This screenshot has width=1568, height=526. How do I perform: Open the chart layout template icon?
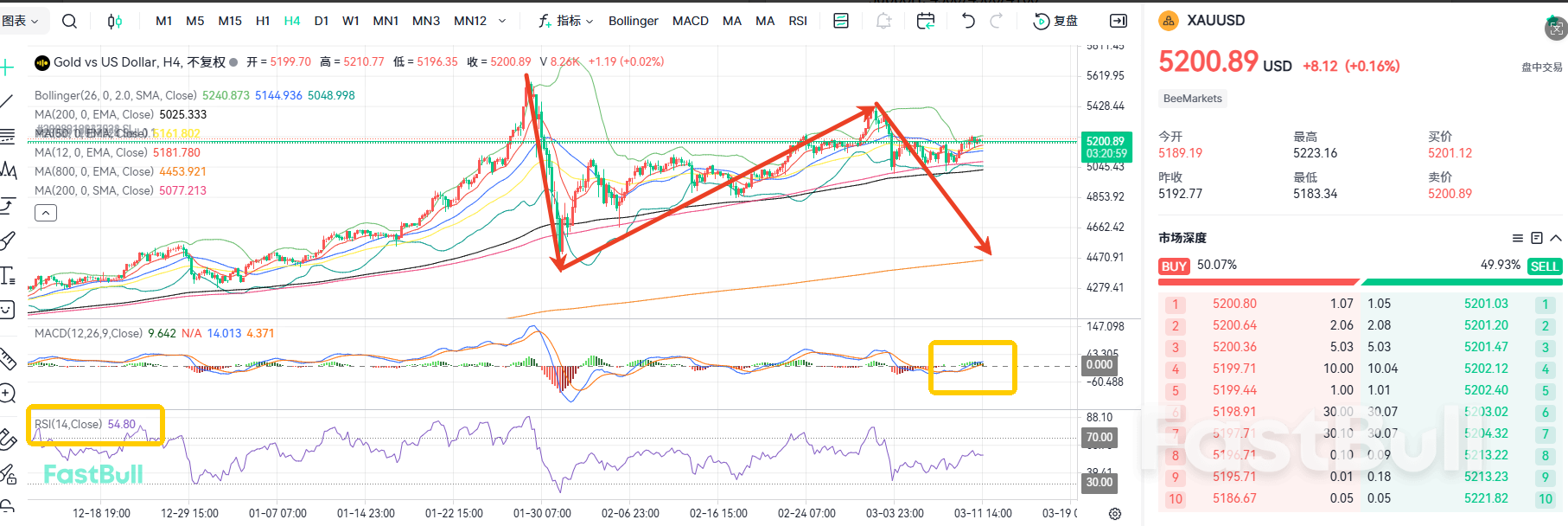click(840, 21)
